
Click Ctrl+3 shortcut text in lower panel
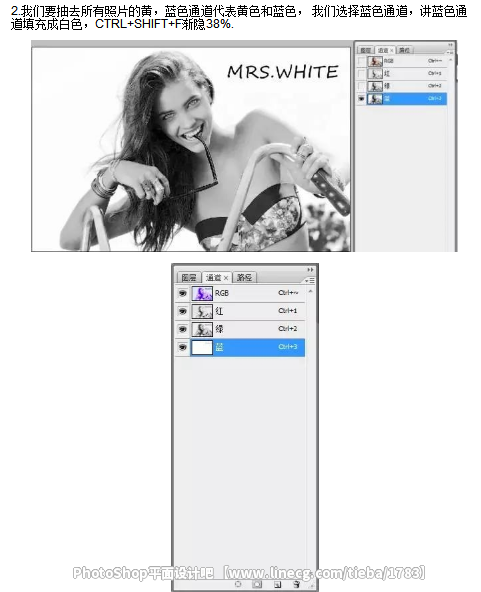pos(288,347)
